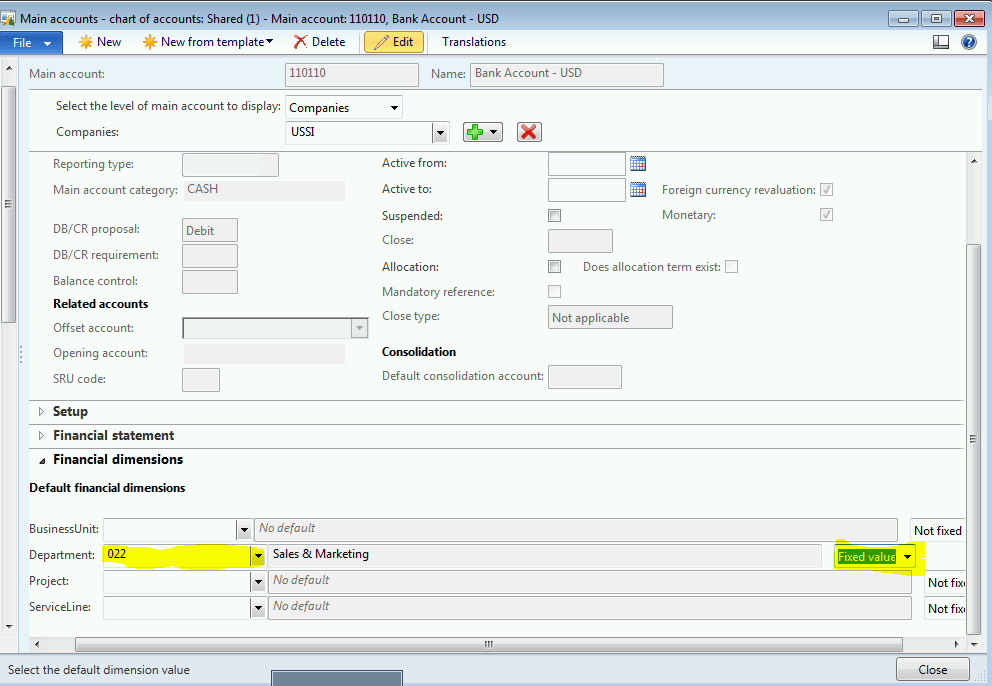Click the Translations button

pyautogui.click(x=472, y=42)
